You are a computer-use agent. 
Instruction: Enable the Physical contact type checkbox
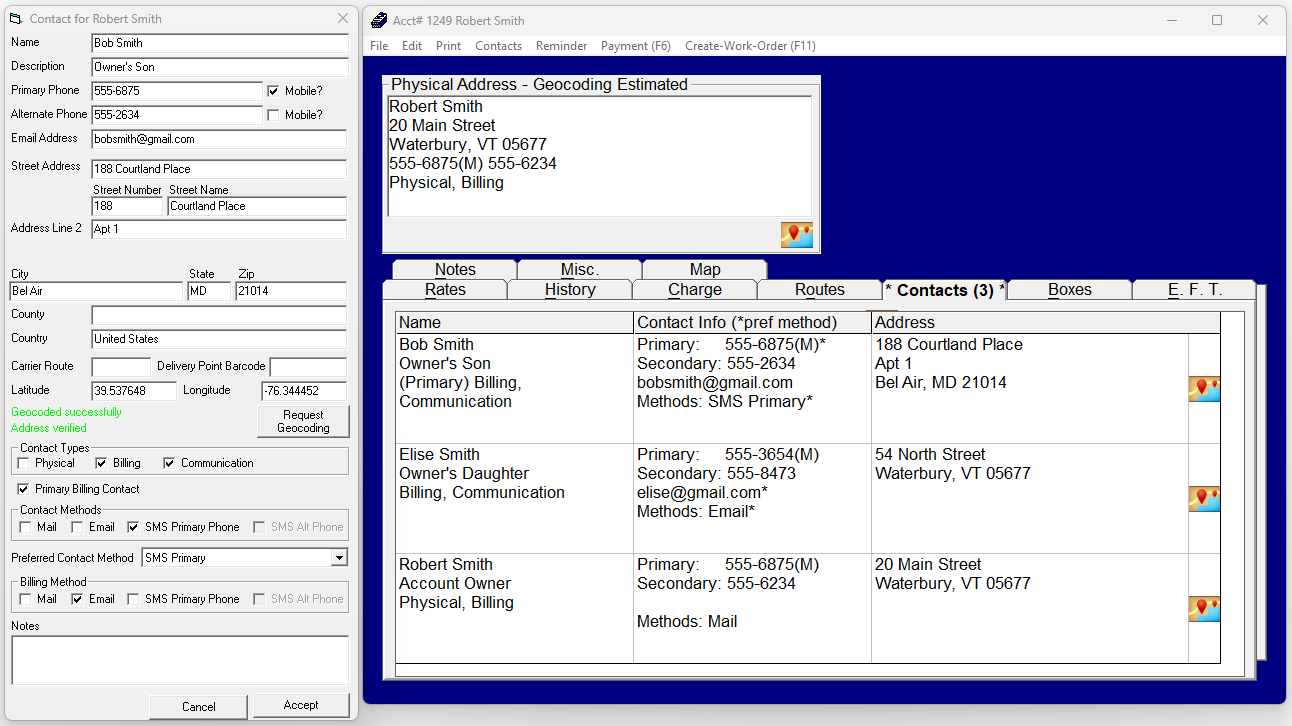pyautogui.click(x=25, y=463)
